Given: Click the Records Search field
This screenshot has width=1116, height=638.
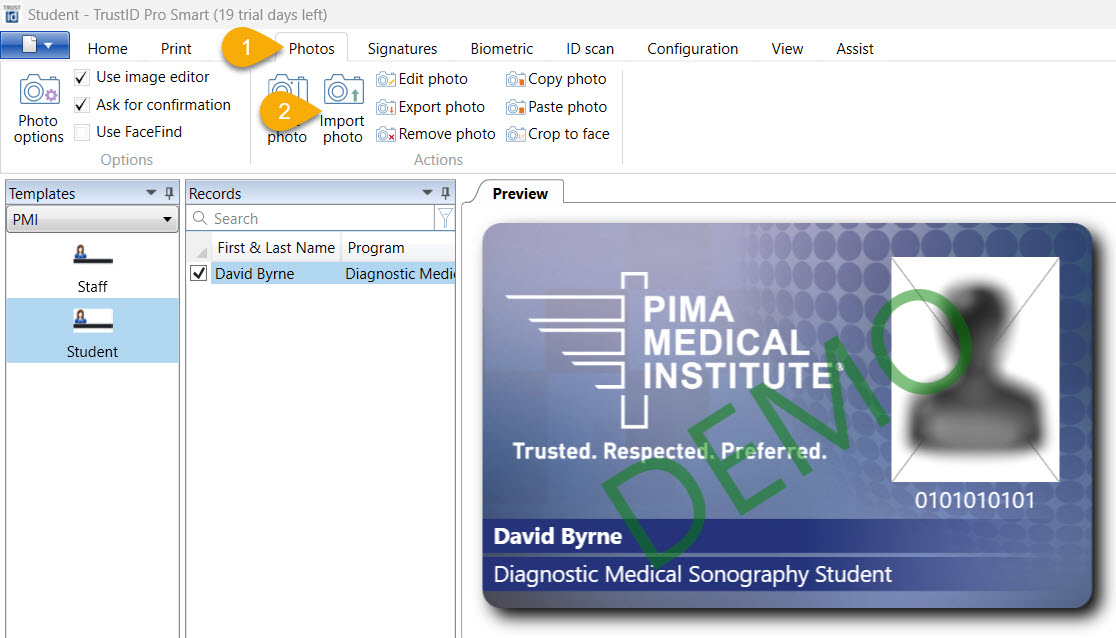Looking at the screenshot, I should [x=311, y=219].
